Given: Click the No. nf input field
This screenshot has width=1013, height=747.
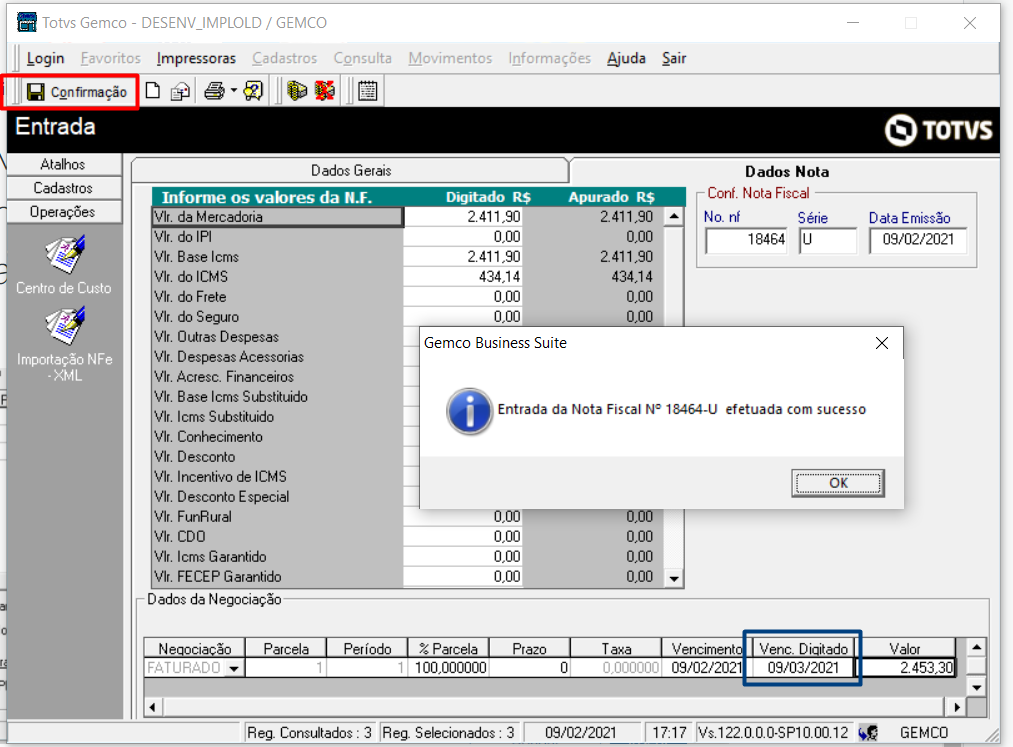Looking at the screenshot, I should pyautogui.click(x=747, y=240).
